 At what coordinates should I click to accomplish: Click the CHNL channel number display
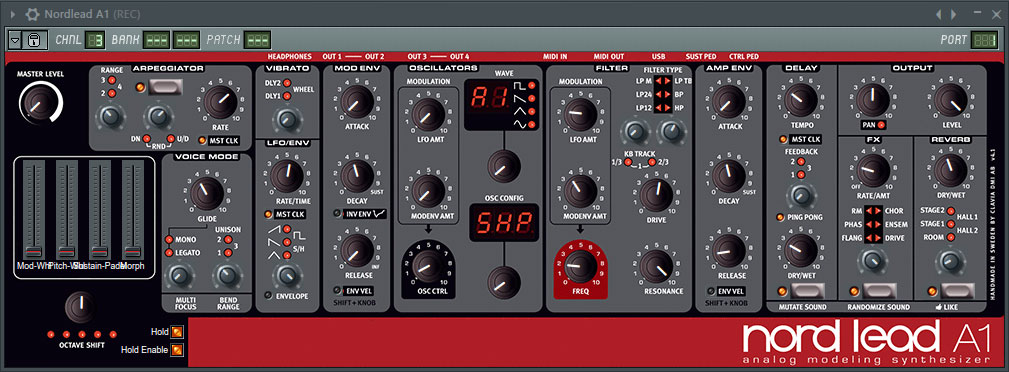95,40
